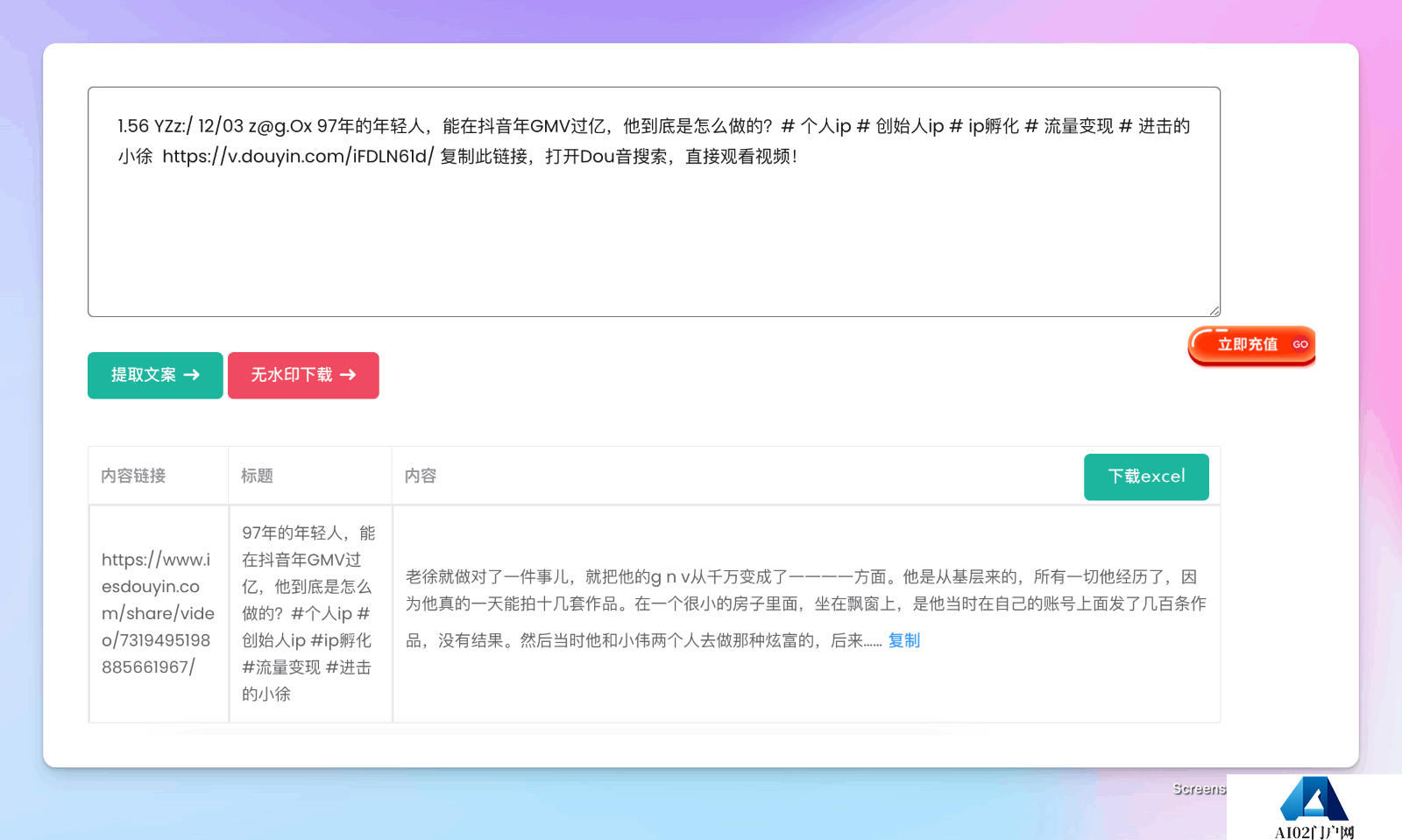This screenshot has height=840, width=1402.
Task: Click the text area resize handle
Action: (x=1214, y=310)
